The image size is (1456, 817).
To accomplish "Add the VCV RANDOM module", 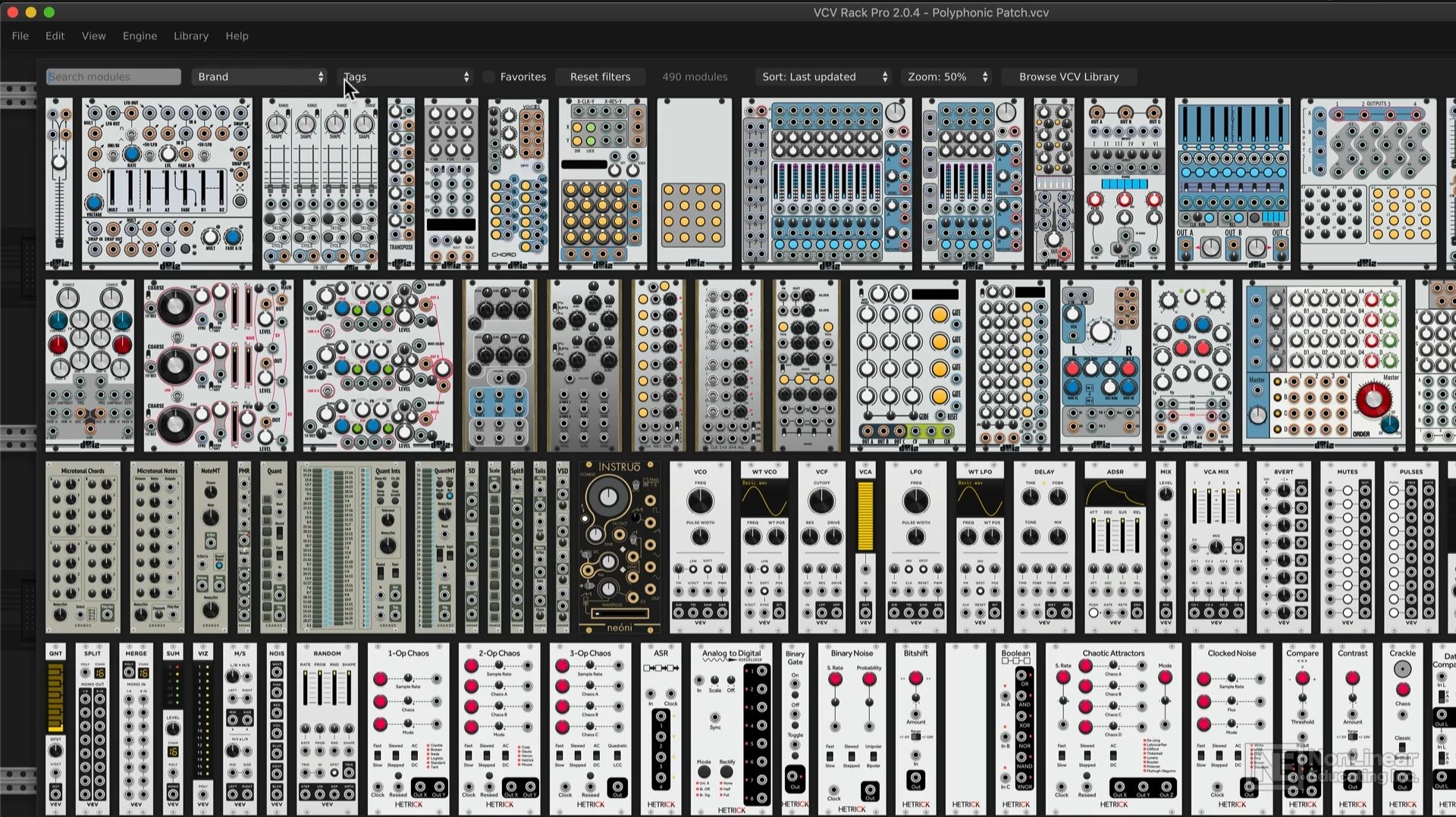I will pos(327,728).
